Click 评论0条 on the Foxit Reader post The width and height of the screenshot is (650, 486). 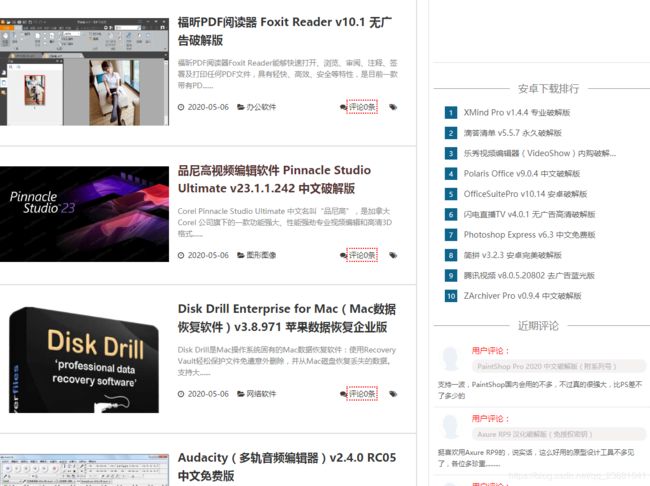pyautogui.click(x=362, y=107)
